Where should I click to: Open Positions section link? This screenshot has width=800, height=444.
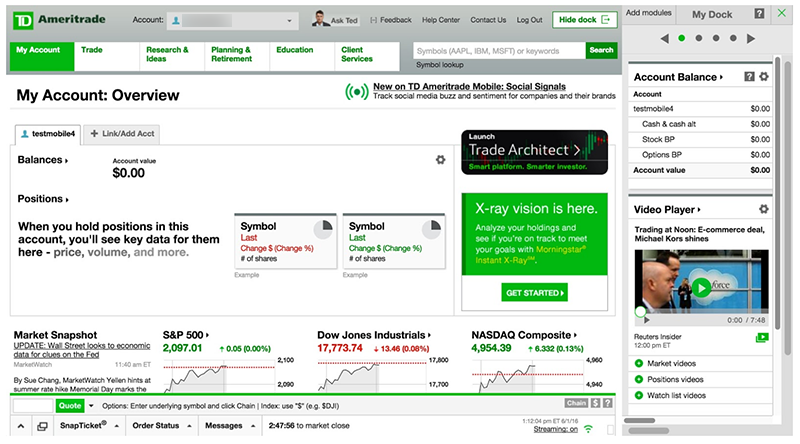[x=43, y=199]
